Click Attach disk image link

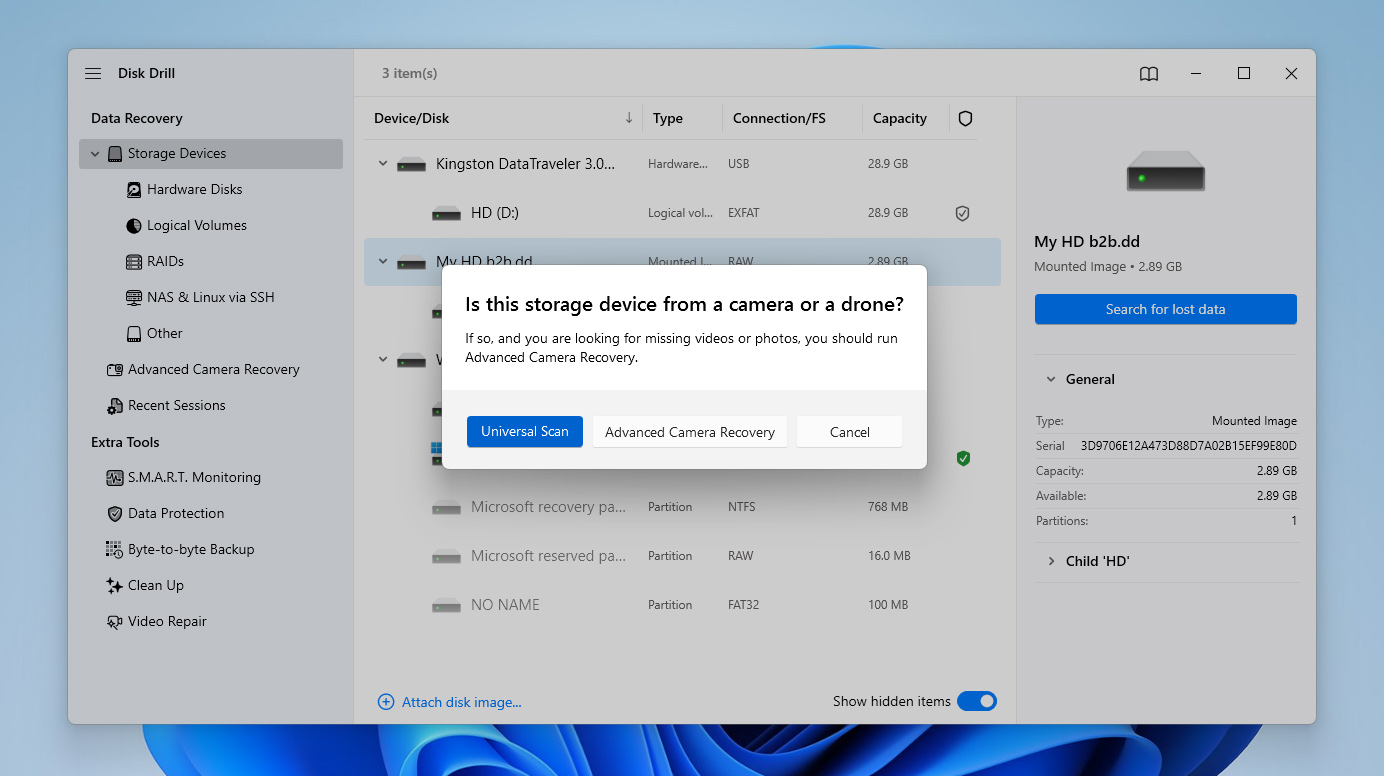[462, 702]
